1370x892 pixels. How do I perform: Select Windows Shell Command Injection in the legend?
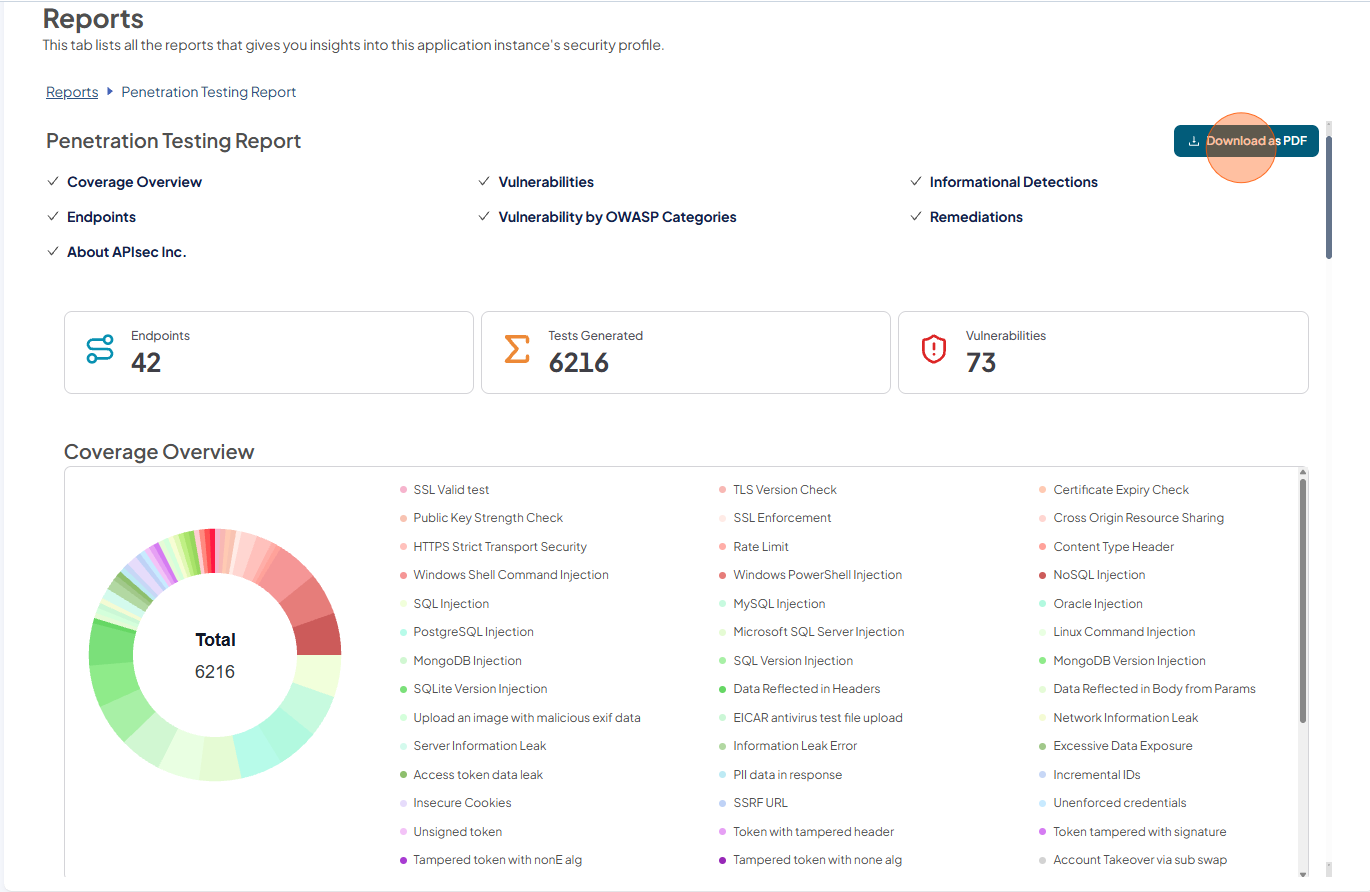tap(504, 575)
